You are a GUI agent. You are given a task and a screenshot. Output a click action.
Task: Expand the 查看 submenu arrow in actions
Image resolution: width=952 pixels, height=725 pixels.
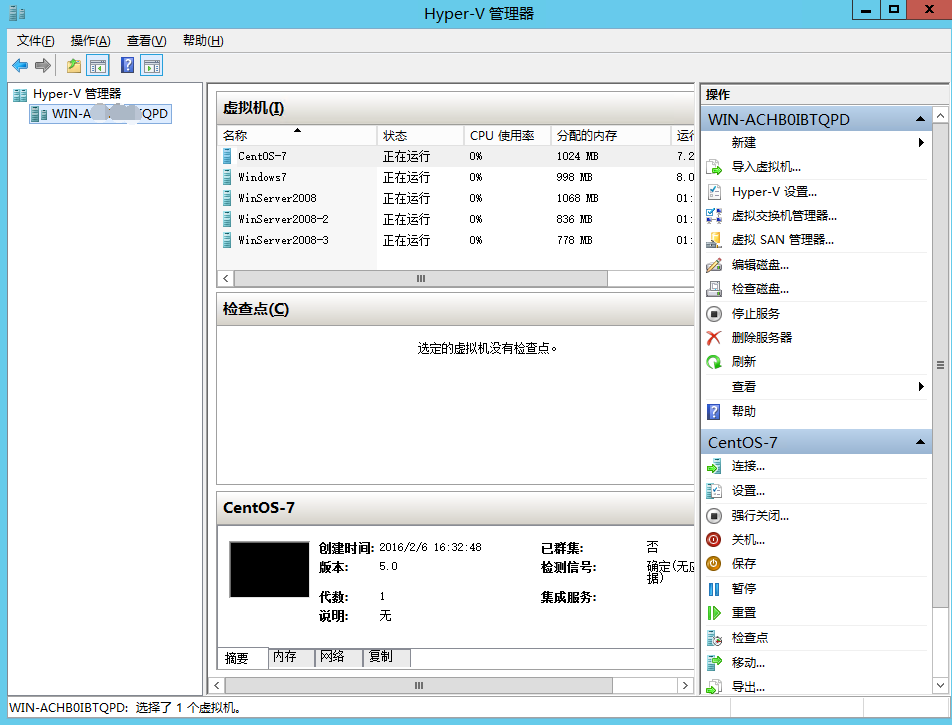(x=921, y=387)
